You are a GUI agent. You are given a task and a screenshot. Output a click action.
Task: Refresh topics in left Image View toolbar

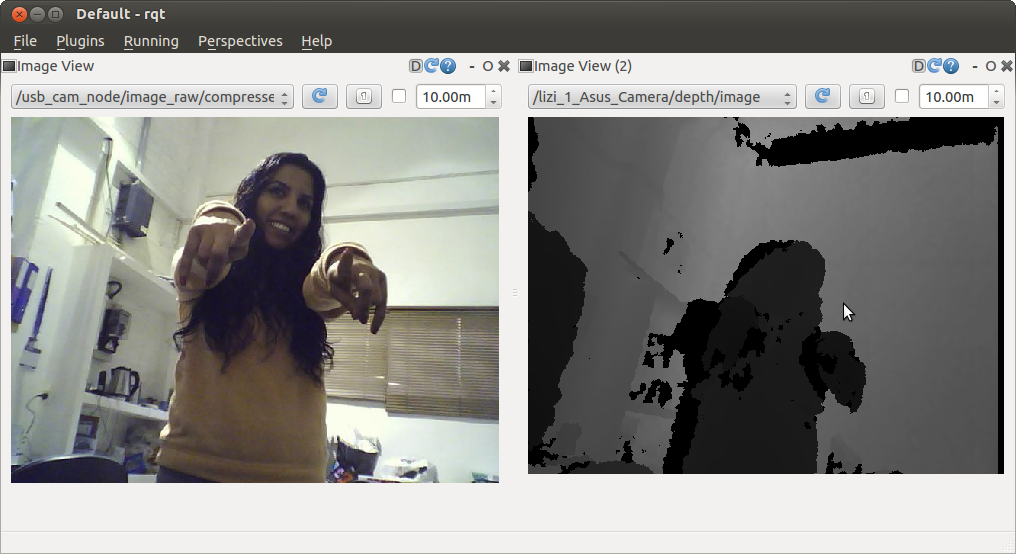pyautogui.click(x=319, y=97)
